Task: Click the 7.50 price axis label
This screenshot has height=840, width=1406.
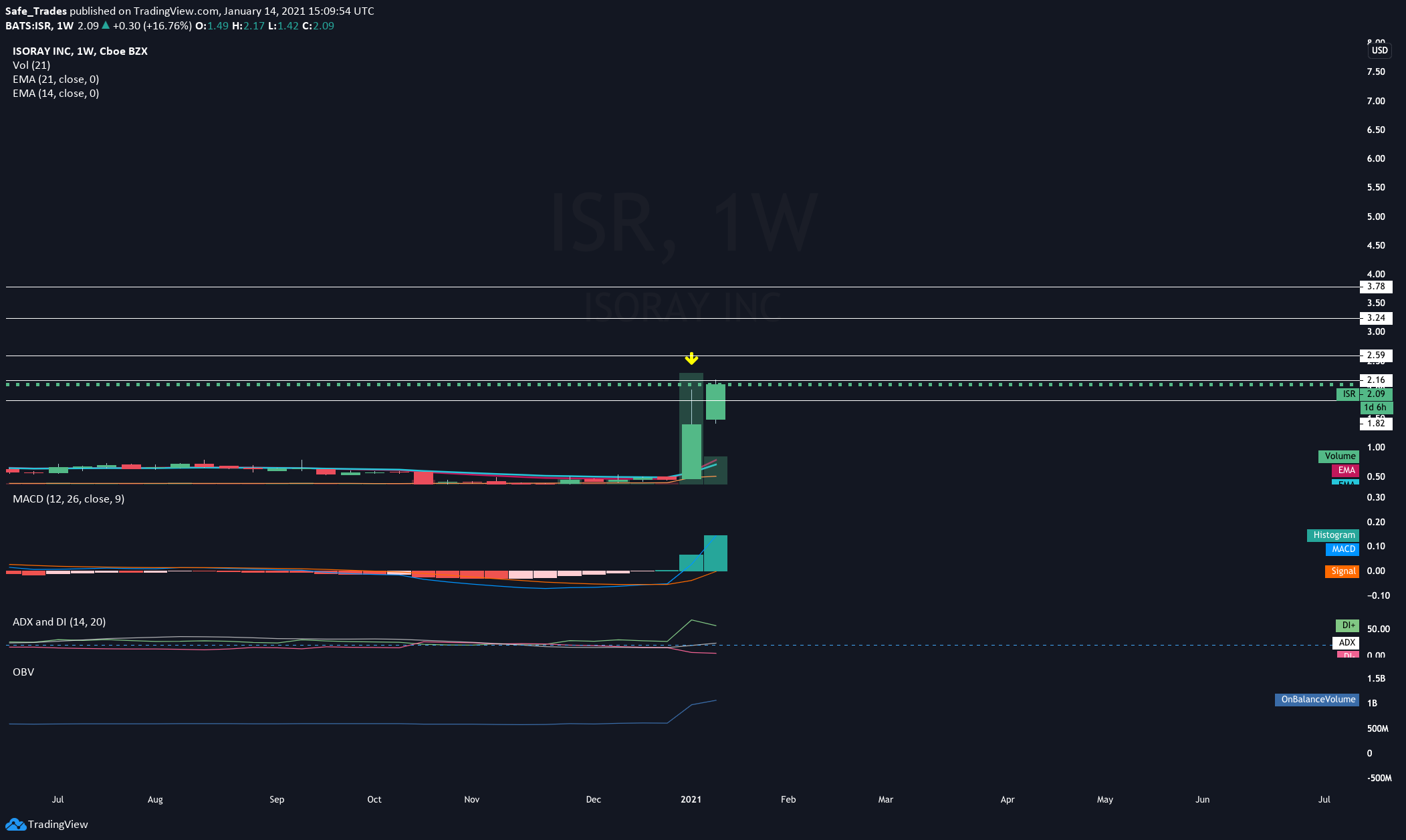Action: point(1376,72)
